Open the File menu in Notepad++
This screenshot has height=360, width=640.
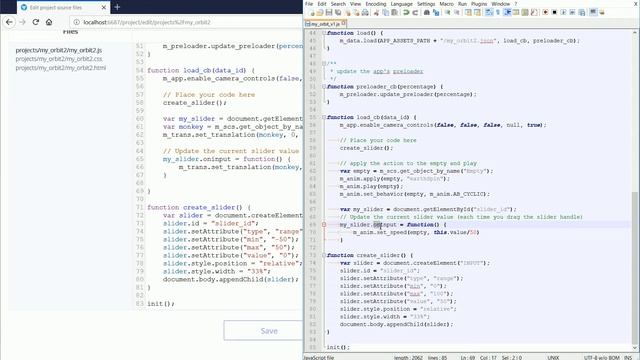(x=309, y=4)
